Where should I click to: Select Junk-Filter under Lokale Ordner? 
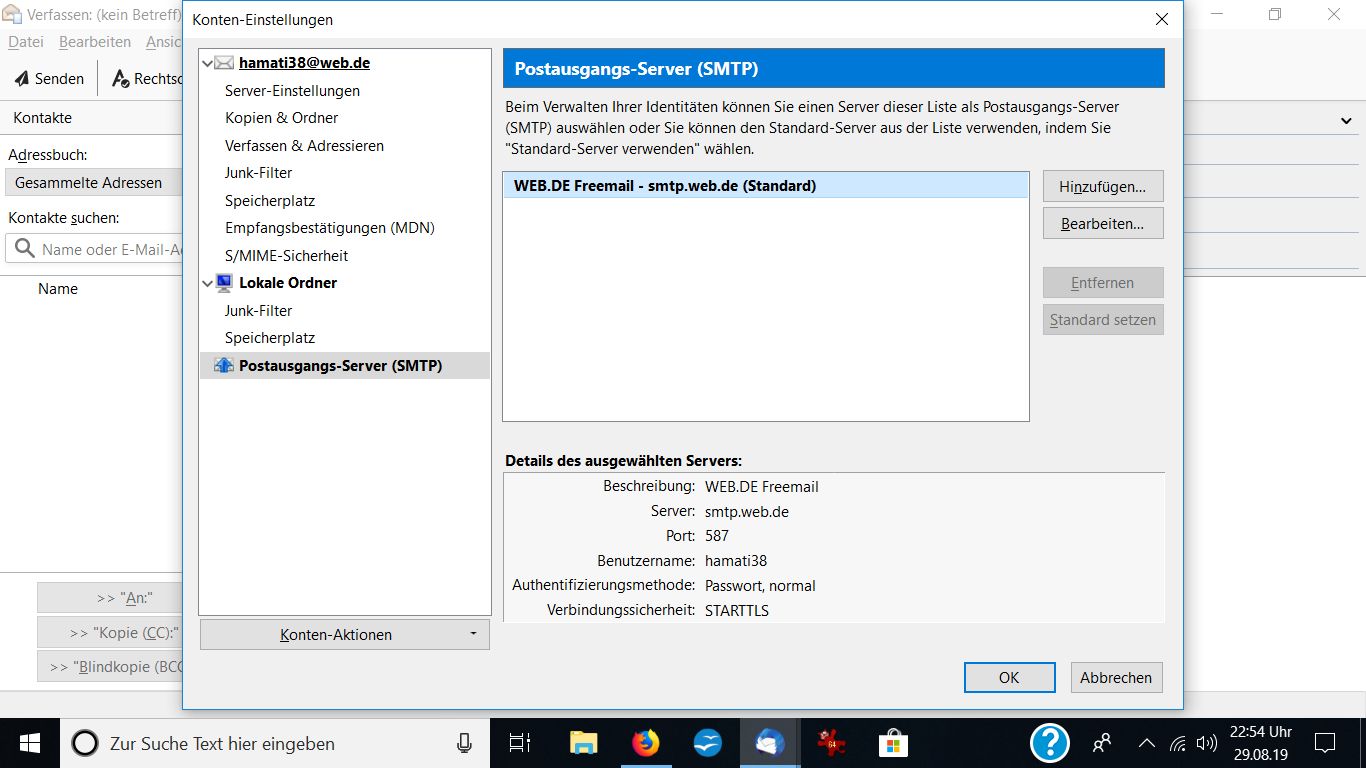259,311
